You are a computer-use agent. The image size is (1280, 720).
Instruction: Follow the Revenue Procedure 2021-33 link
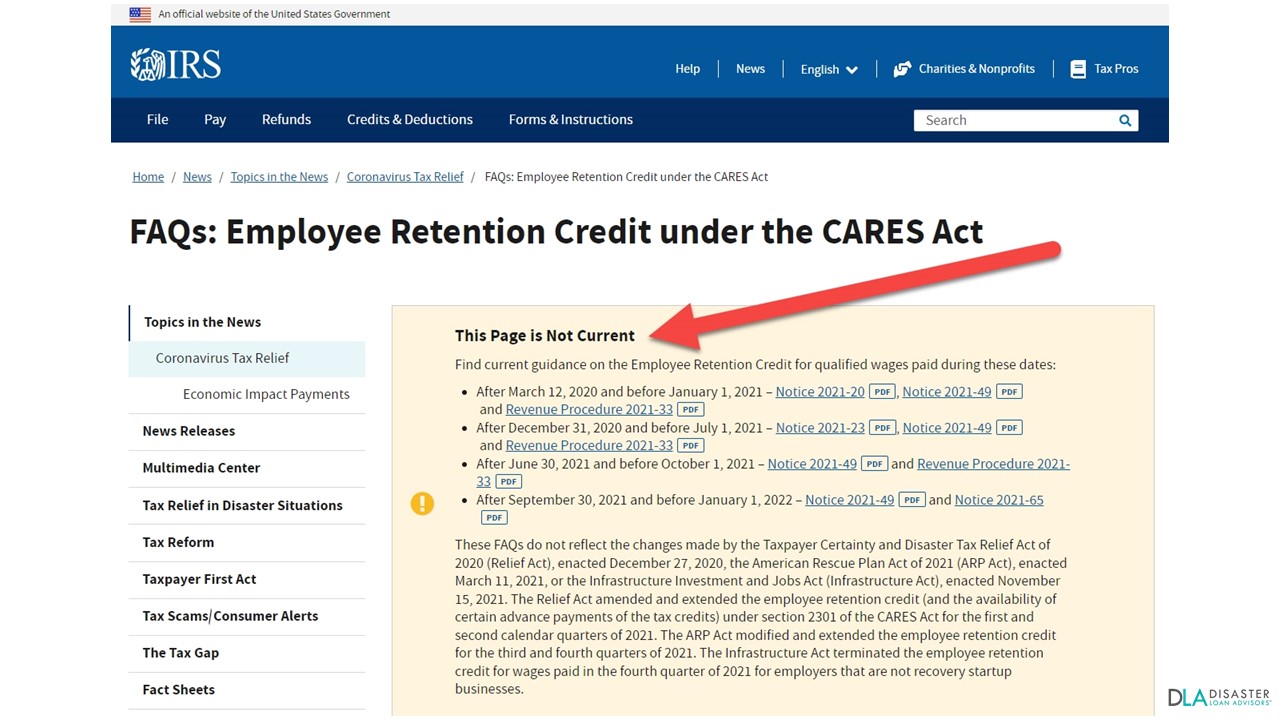[x=588, y=409]
